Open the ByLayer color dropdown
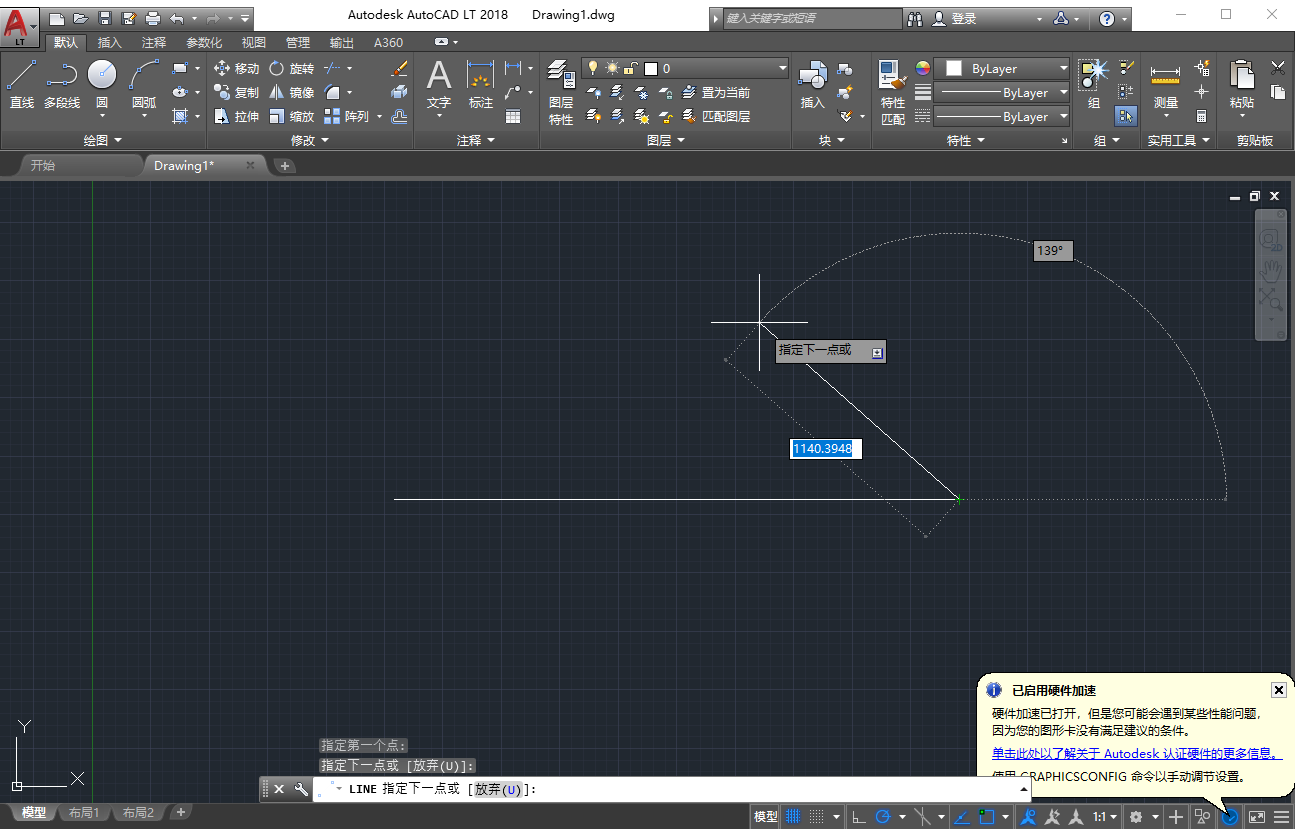 pyautogui.click(x=1063, y=68)
